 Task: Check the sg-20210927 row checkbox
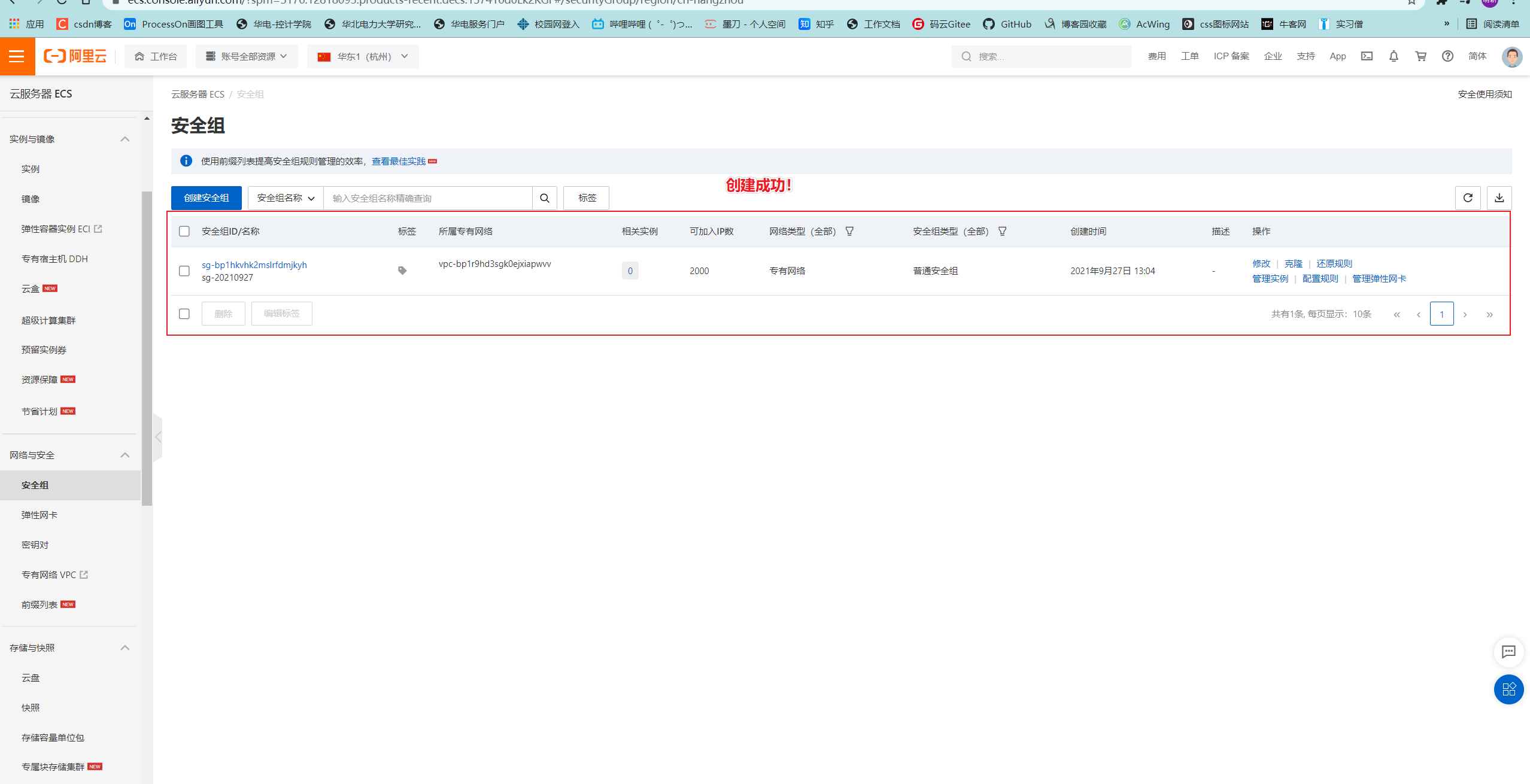point(184,271)
